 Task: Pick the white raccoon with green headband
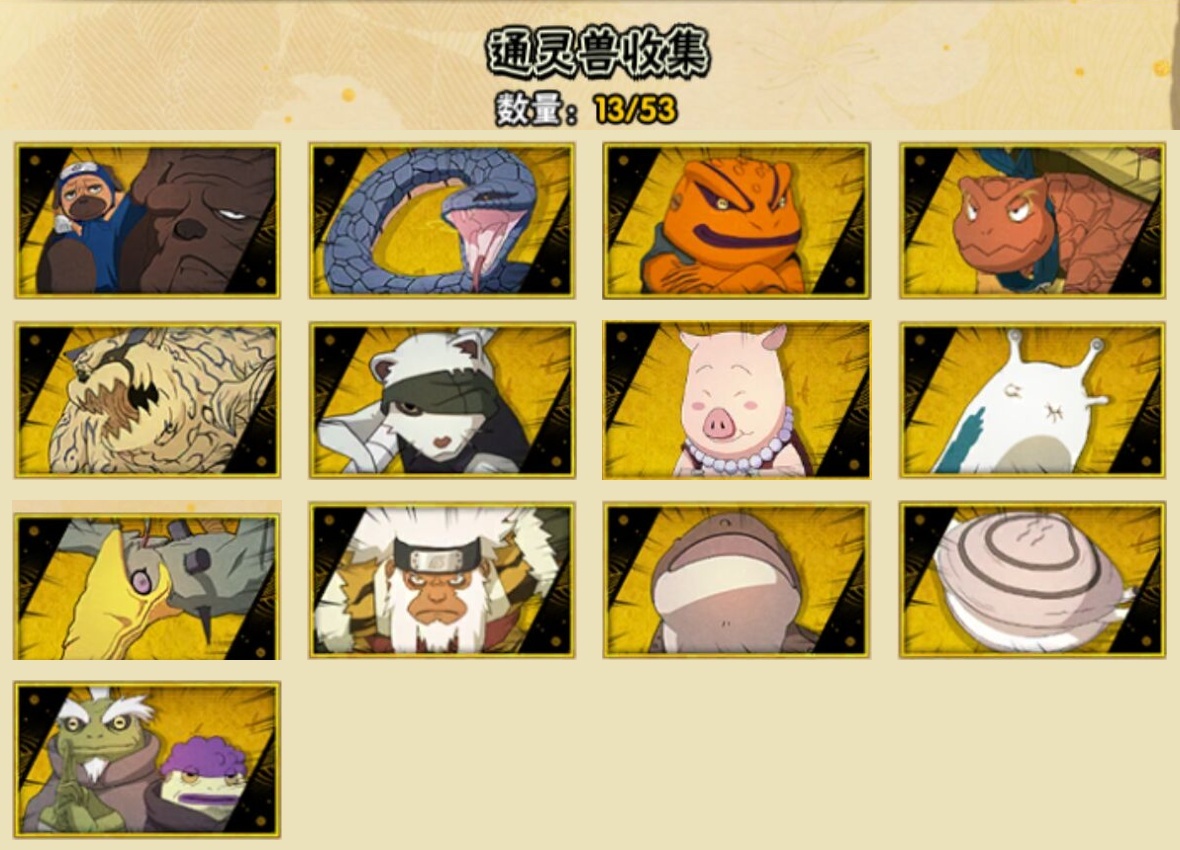(442, 401)
